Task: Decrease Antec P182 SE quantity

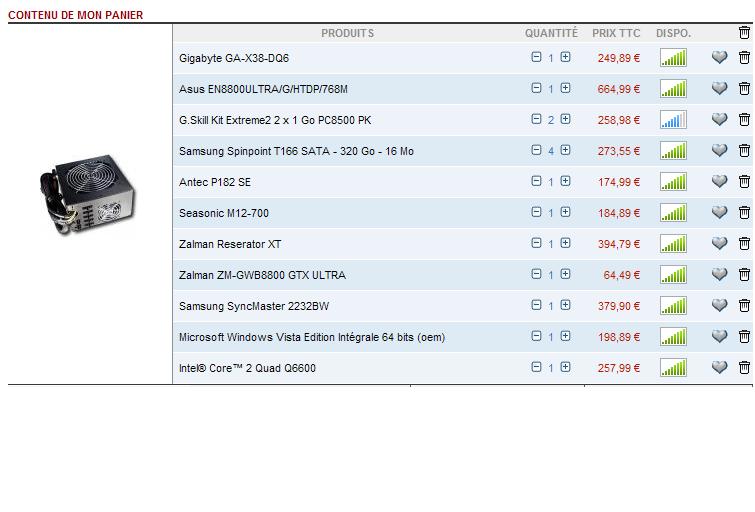Action: pos(536,181)
